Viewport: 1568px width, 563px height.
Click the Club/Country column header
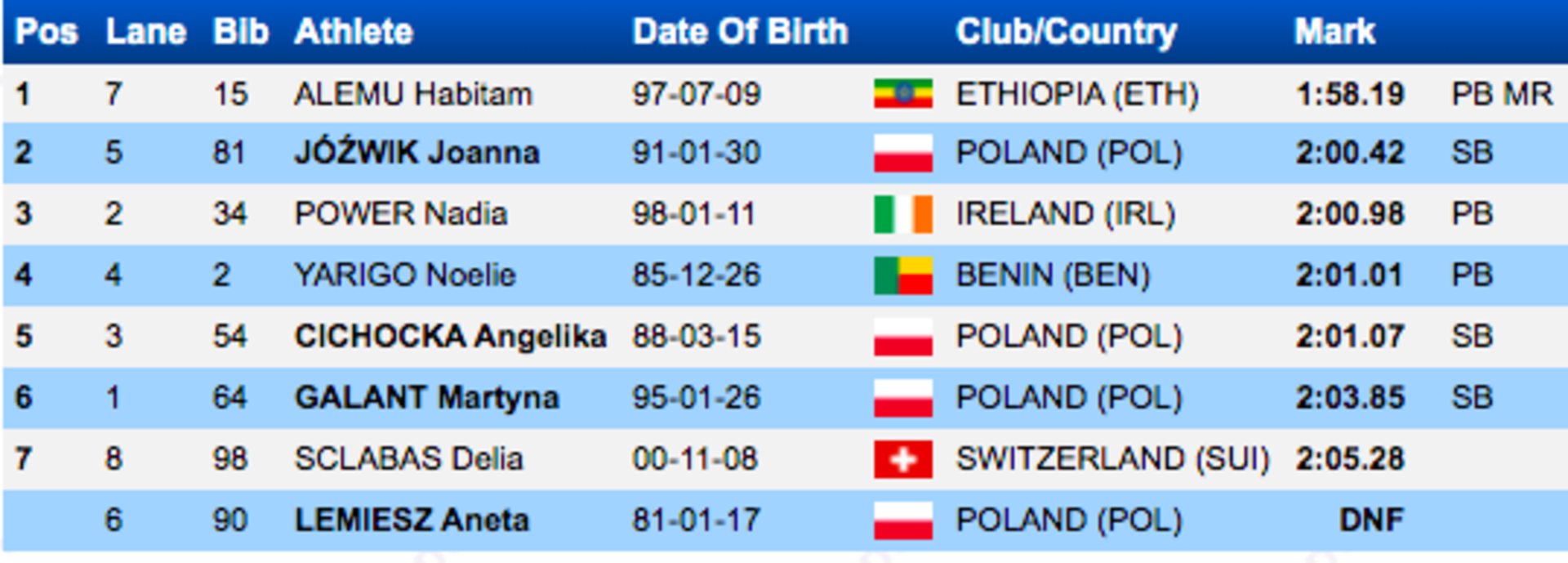(1067, 32)
